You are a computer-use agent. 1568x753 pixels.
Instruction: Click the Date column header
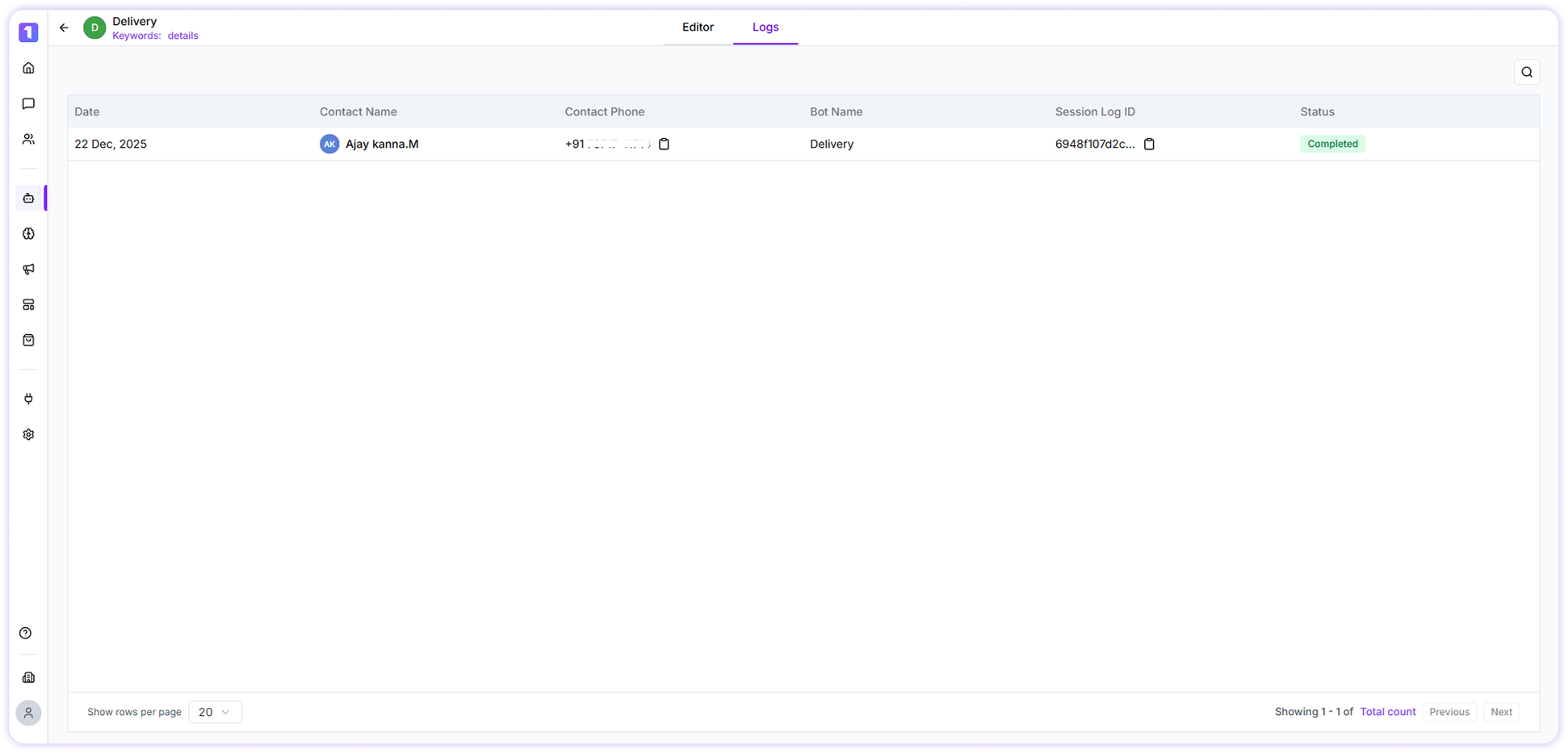87,112
